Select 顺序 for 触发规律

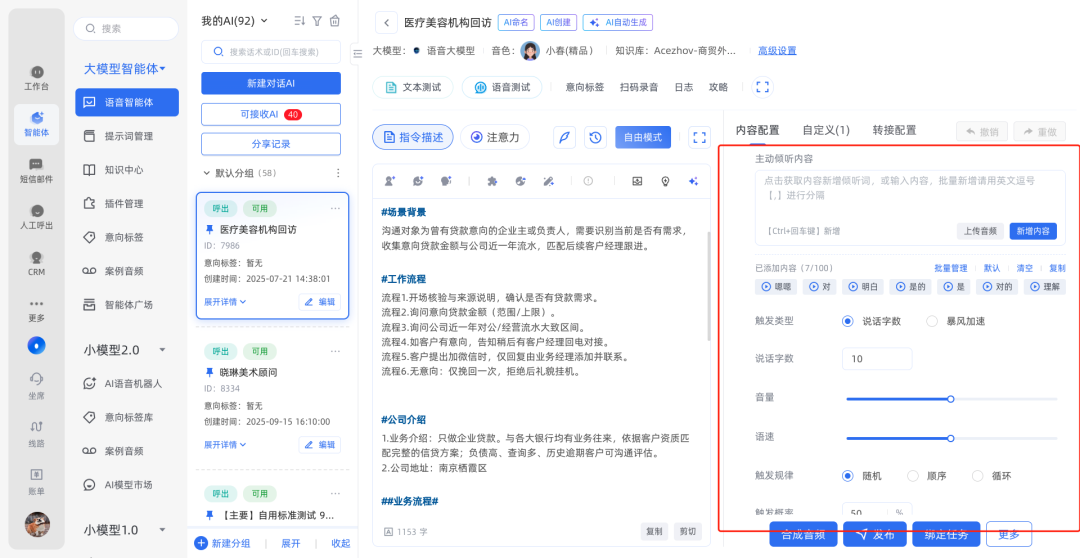point(912,476)
